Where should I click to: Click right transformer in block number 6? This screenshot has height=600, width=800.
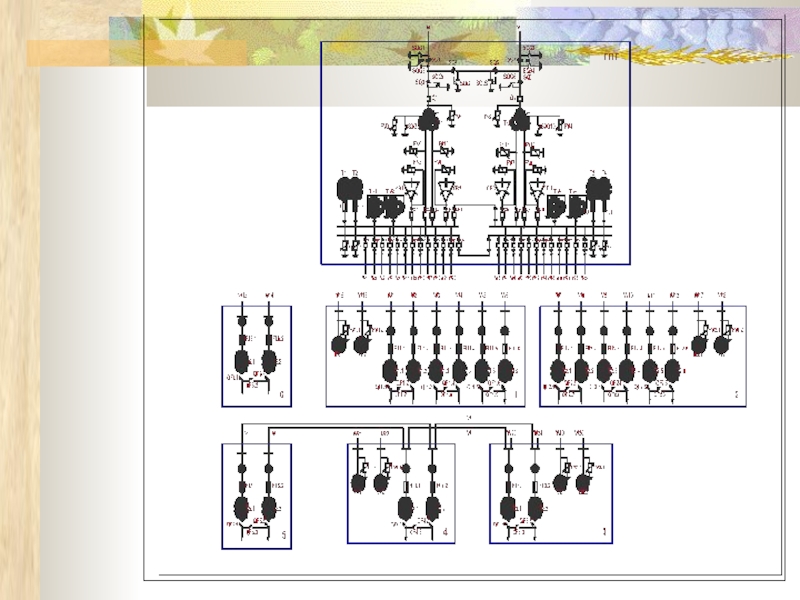(x=267, y=361)
